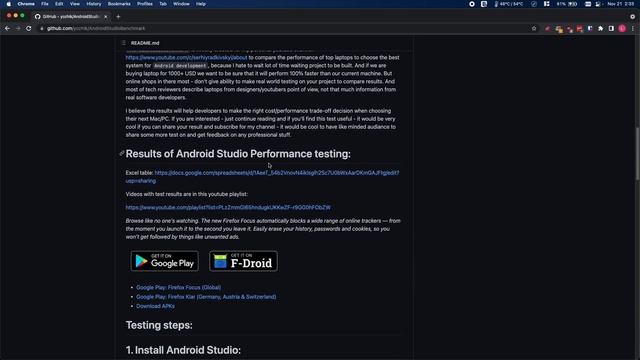Click the Android development code label

coord(180,66)
